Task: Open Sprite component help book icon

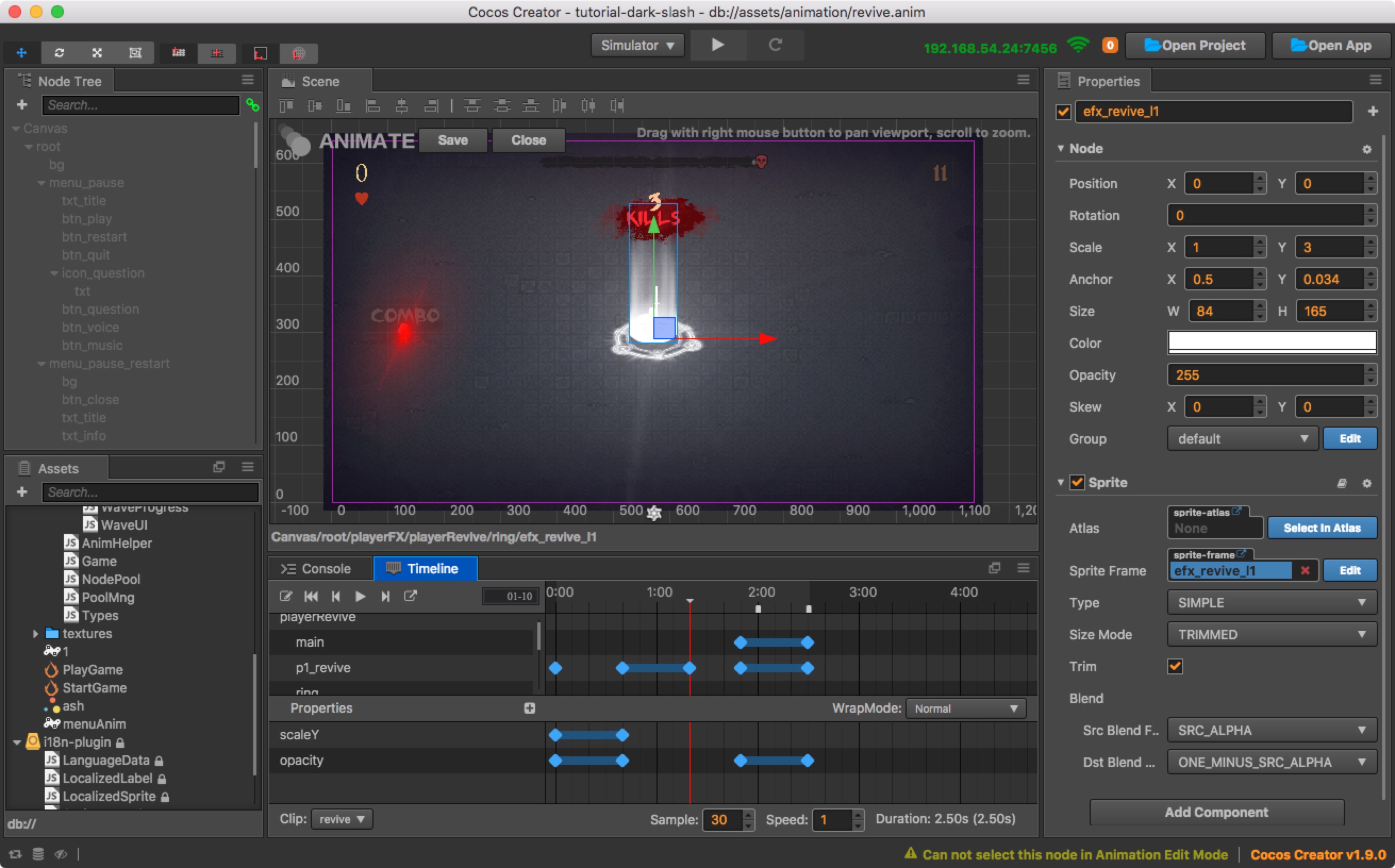Action: [1342, 483]
